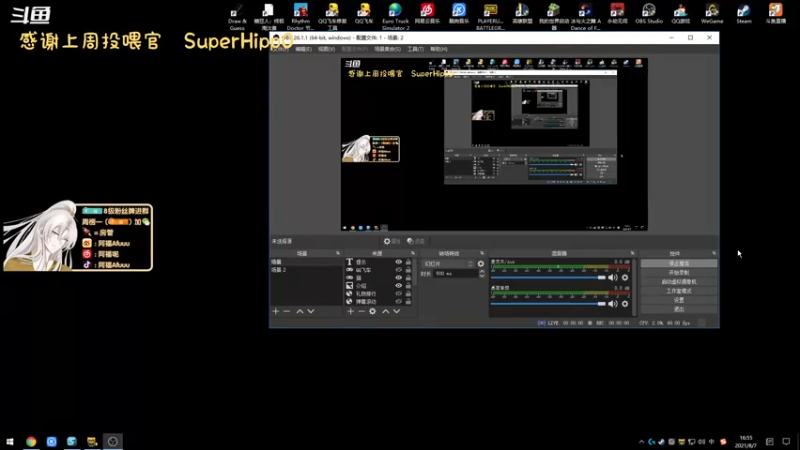
Task: Open Rhythm Doctor desktop icon
Action: tap(301, 16)
